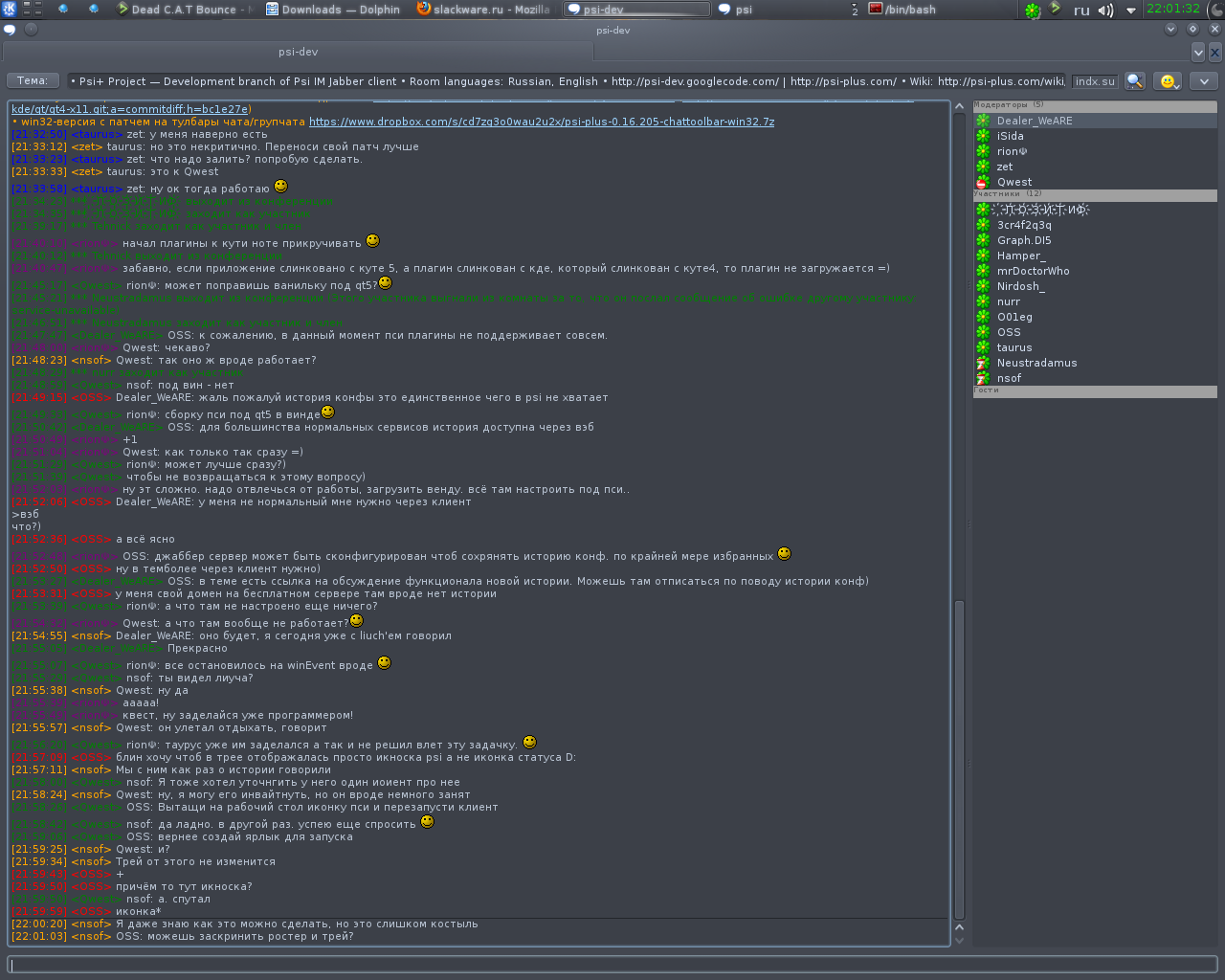Click the room topic text field

pos(567,81)
